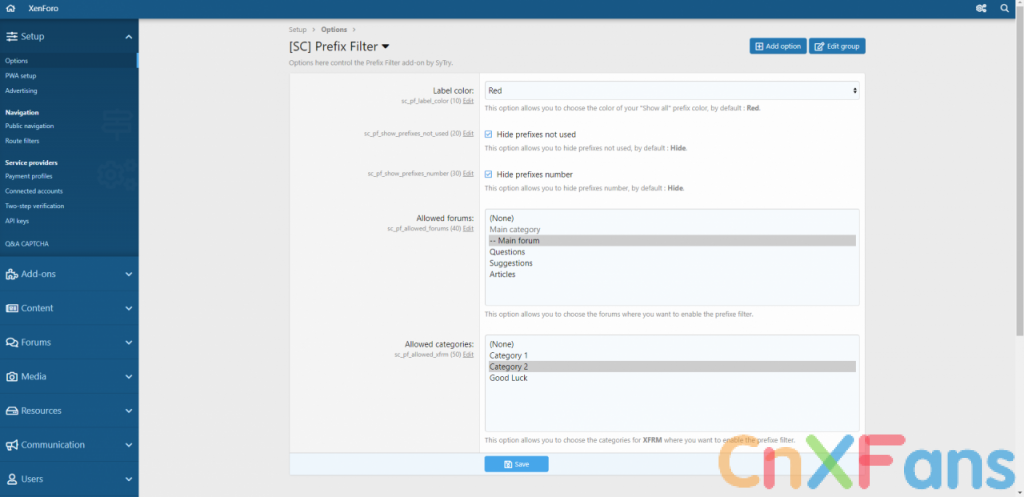Open API keys in sidebar

tap(17, 221)
